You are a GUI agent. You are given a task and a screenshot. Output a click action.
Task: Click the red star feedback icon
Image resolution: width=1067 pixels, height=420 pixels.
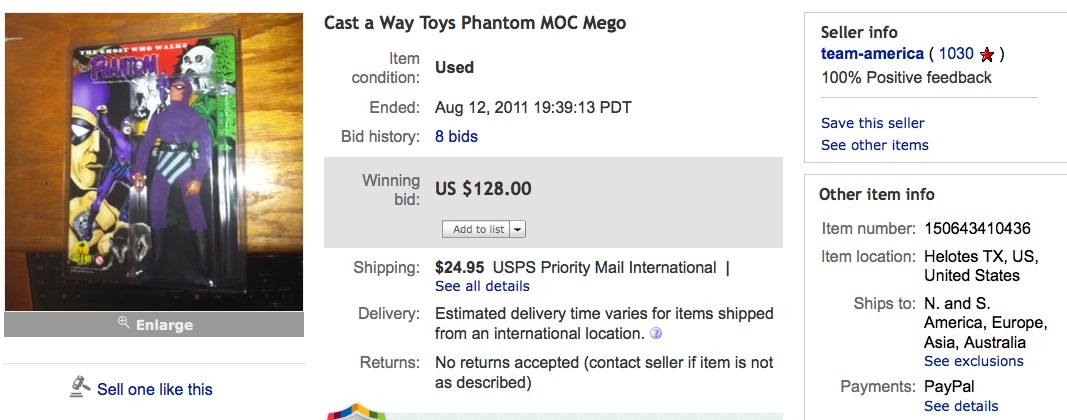pos(987,55)
